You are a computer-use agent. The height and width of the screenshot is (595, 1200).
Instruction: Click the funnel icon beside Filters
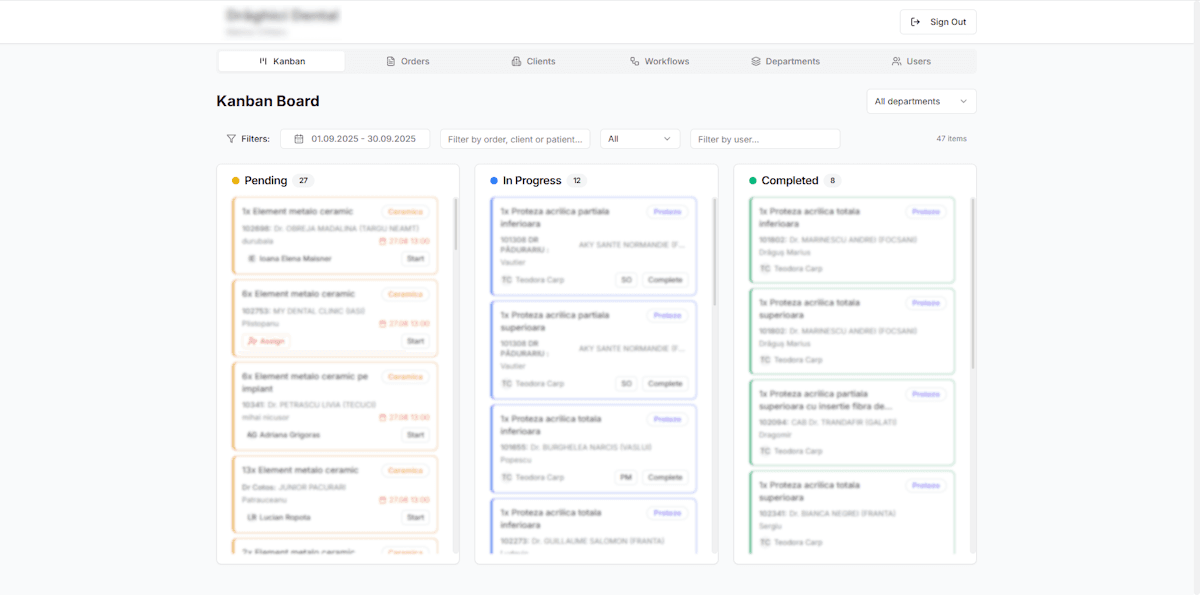pos(231,139)
